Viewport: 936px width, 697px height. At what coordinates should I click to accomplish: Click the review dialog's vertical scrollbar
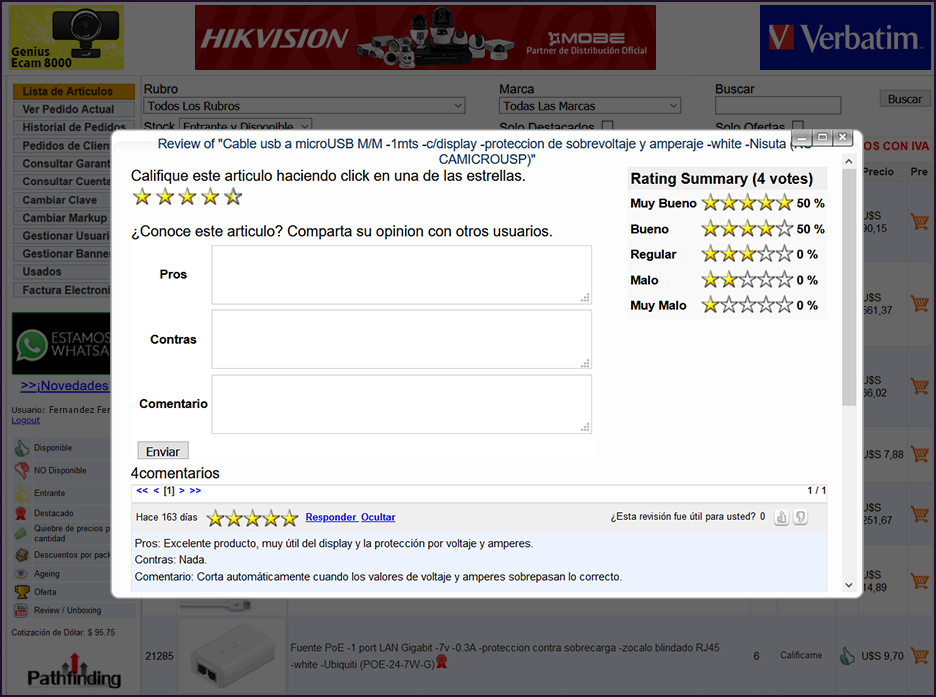(849, 300)
